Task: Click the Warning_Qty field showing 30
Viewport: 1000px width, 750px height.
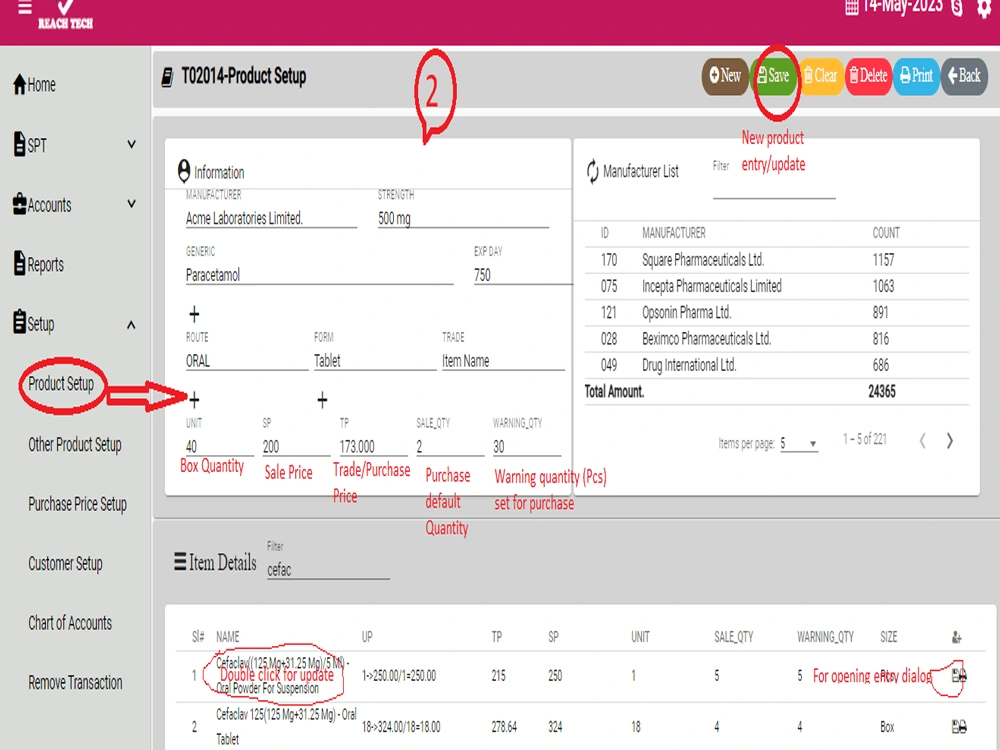Action: (x=527, y=446)
